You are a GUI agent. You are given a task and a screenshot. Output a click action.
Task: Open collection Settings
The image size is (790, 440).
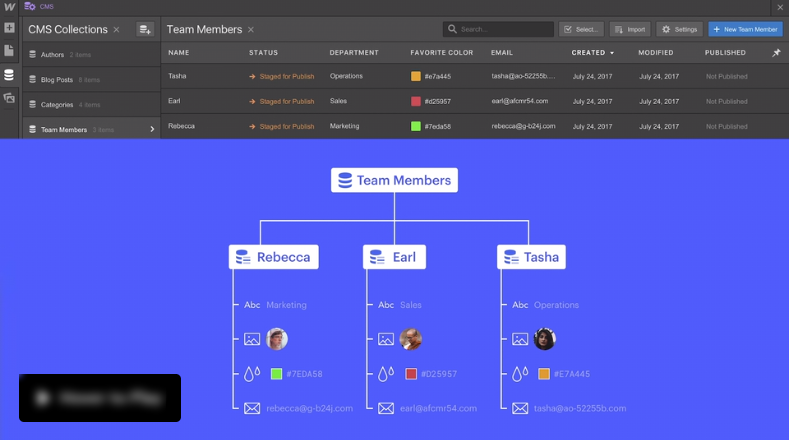pyautogui.click(x=679, y=30)
